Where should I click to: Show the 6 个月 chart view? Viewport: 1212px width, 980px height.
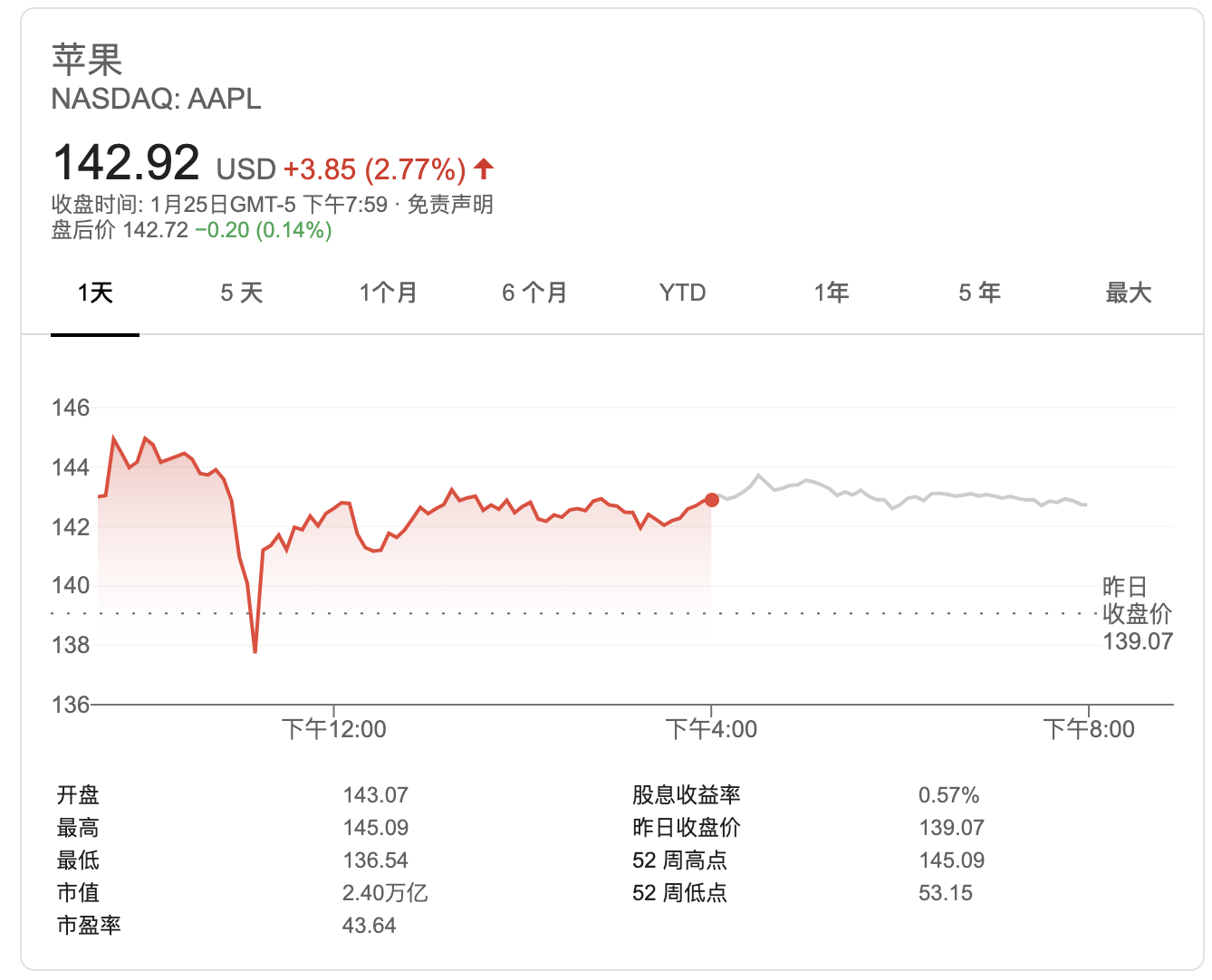coord(534,293)
